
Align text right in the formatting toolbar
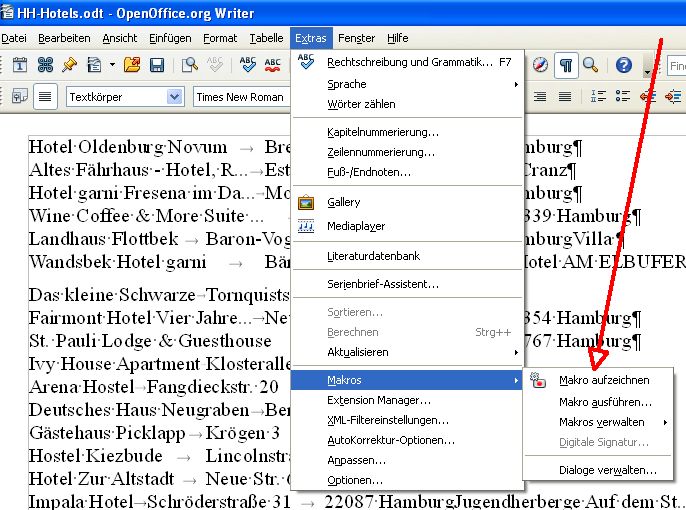tap(540, 96)
